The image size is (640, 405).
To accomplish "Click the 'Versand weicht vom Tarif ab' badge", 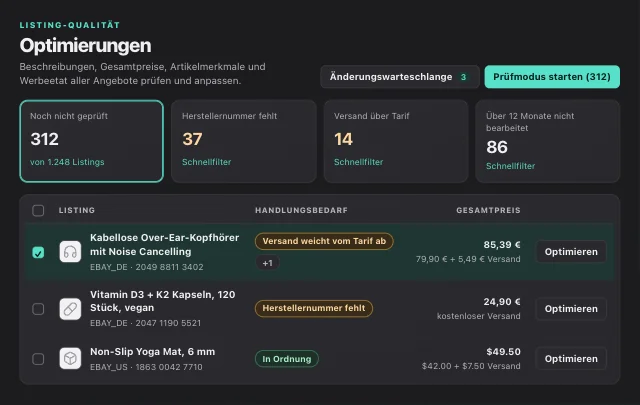I will [x=324, y=241].
